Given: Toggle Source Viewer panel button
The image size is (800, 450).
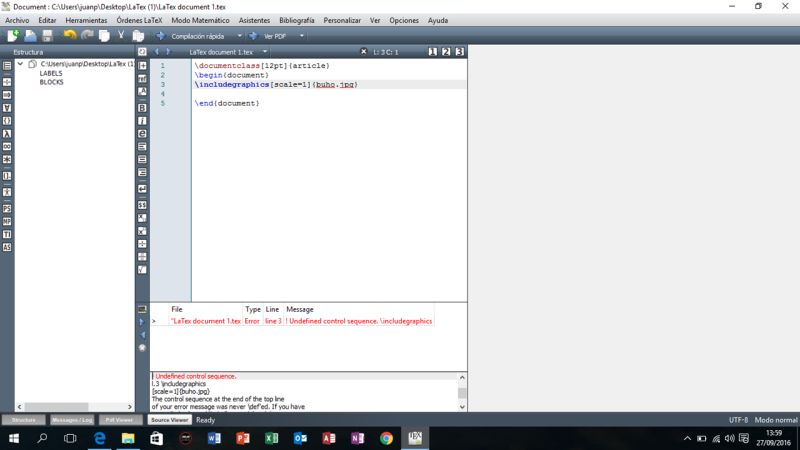Looking at the screenshot, I should click(169, 420).
